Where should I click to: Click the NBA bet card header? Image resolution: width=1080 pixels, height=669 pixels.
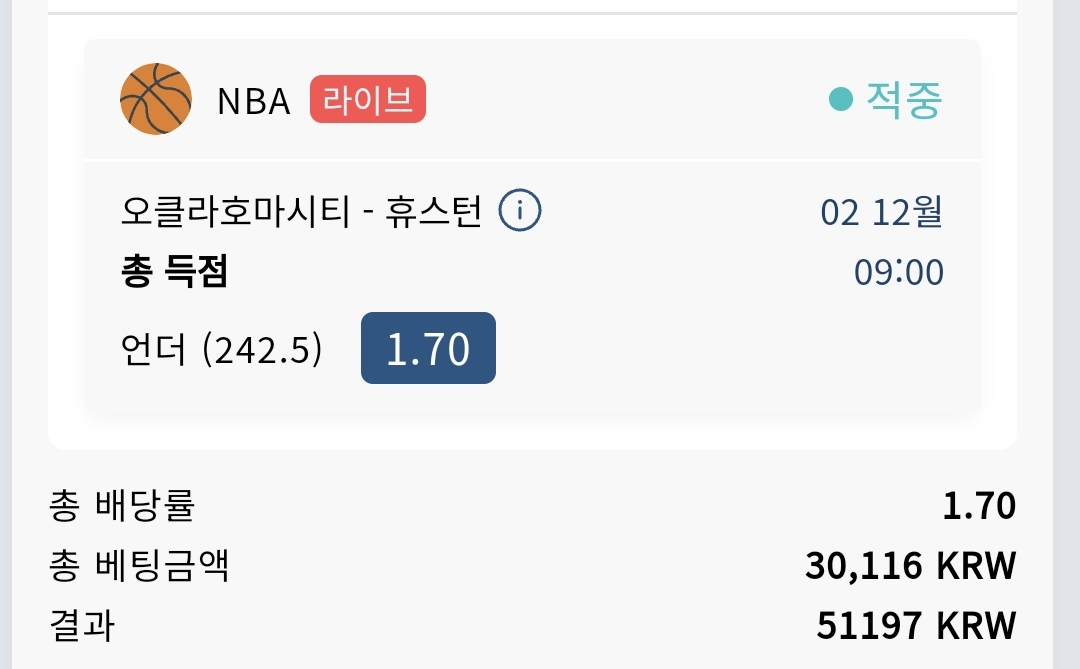(x=532, y=99)
